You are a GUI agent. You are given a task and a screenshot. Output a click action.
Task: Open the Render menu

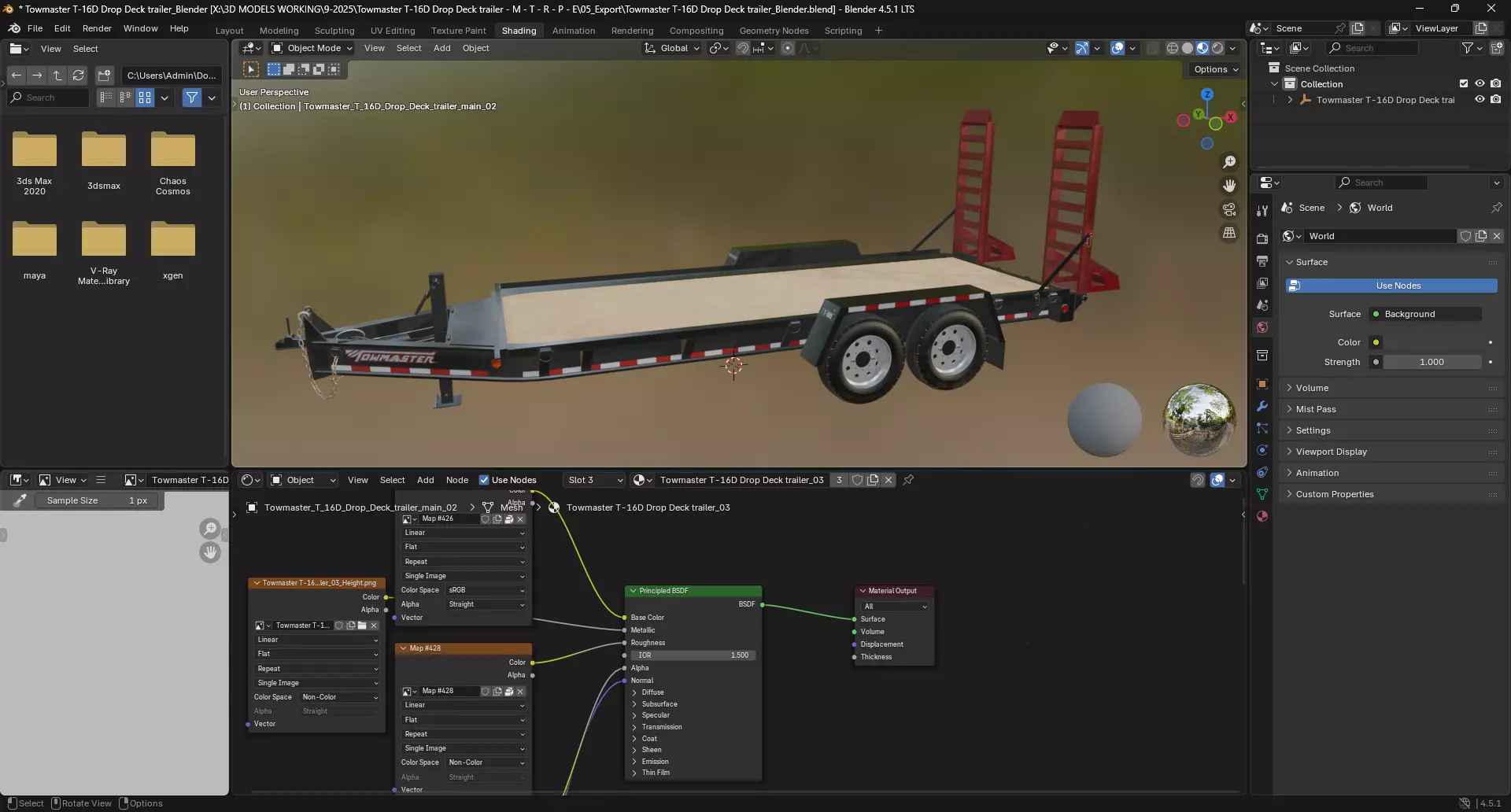(x=97, y=28)
